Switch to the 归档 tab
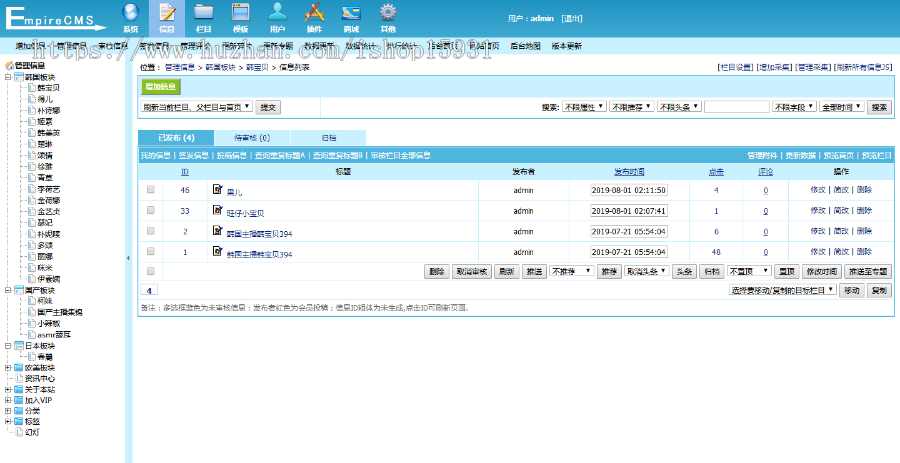The image size is (900, 463). [328, 138]
